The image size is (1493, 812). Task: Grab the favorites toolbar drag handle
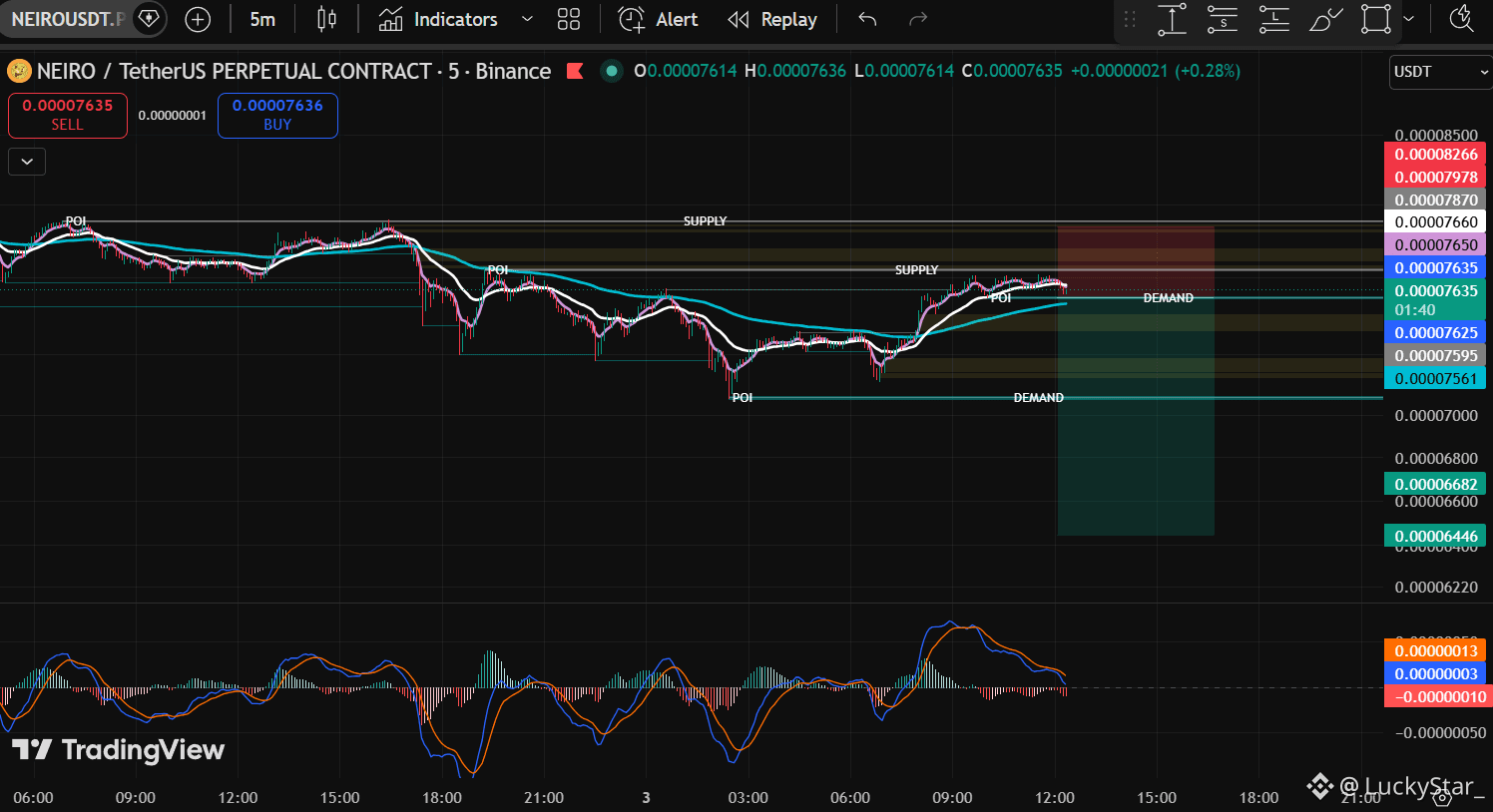pos(1130,19)
